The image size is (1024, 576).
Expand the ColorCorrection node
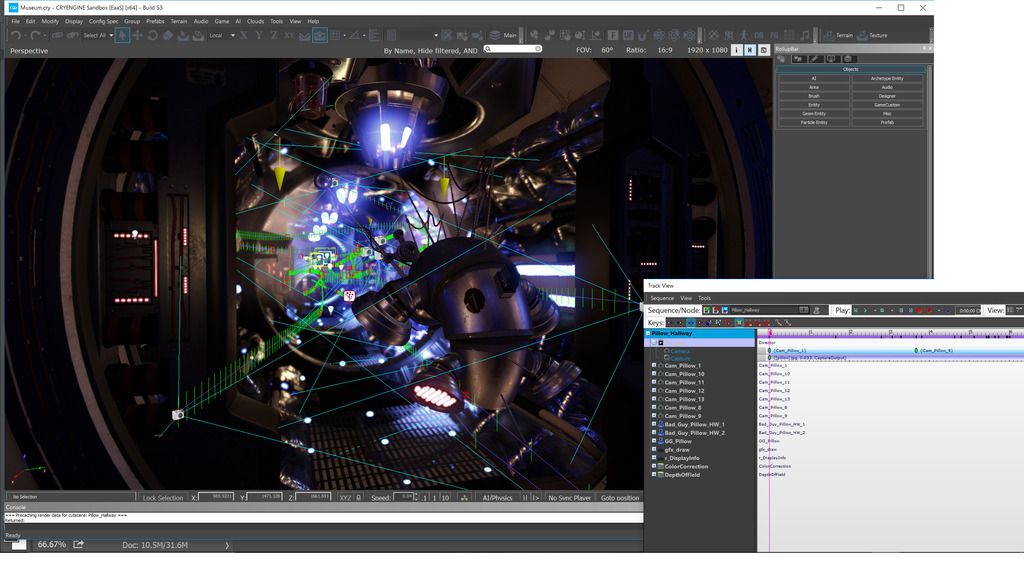[654, 466]
